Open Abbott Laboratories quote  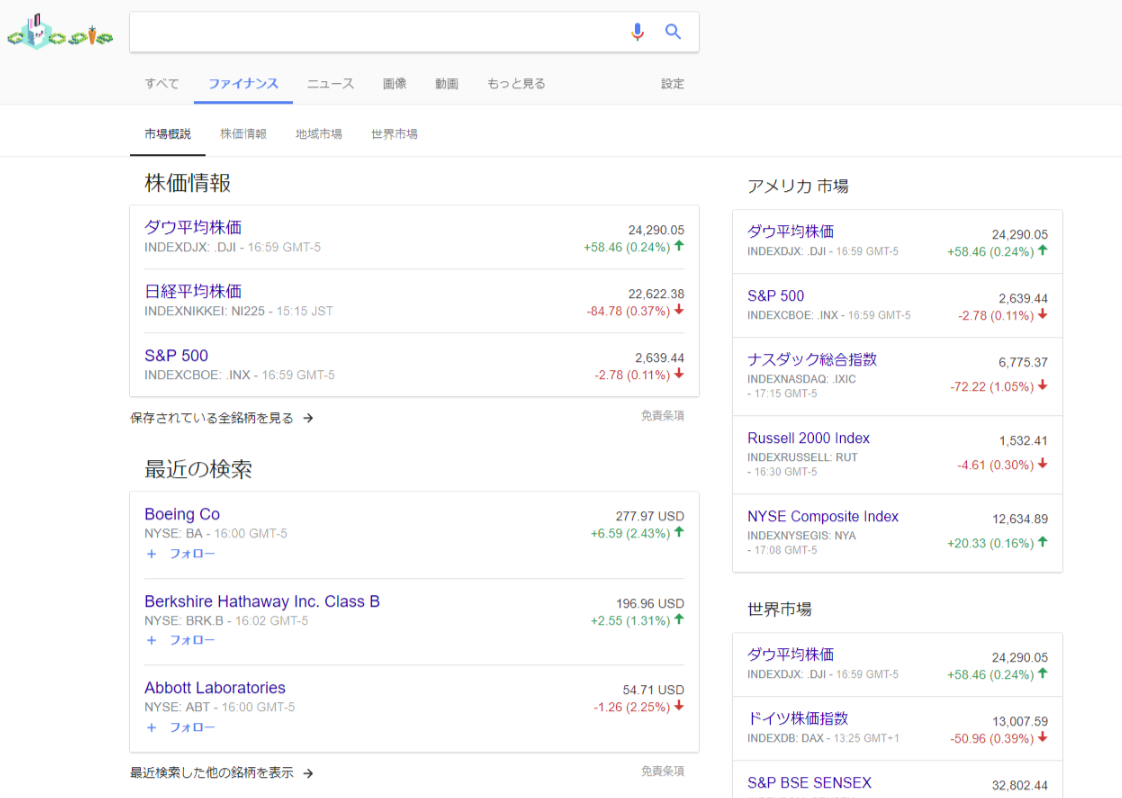pyautogui.click(x=215, y=688)
